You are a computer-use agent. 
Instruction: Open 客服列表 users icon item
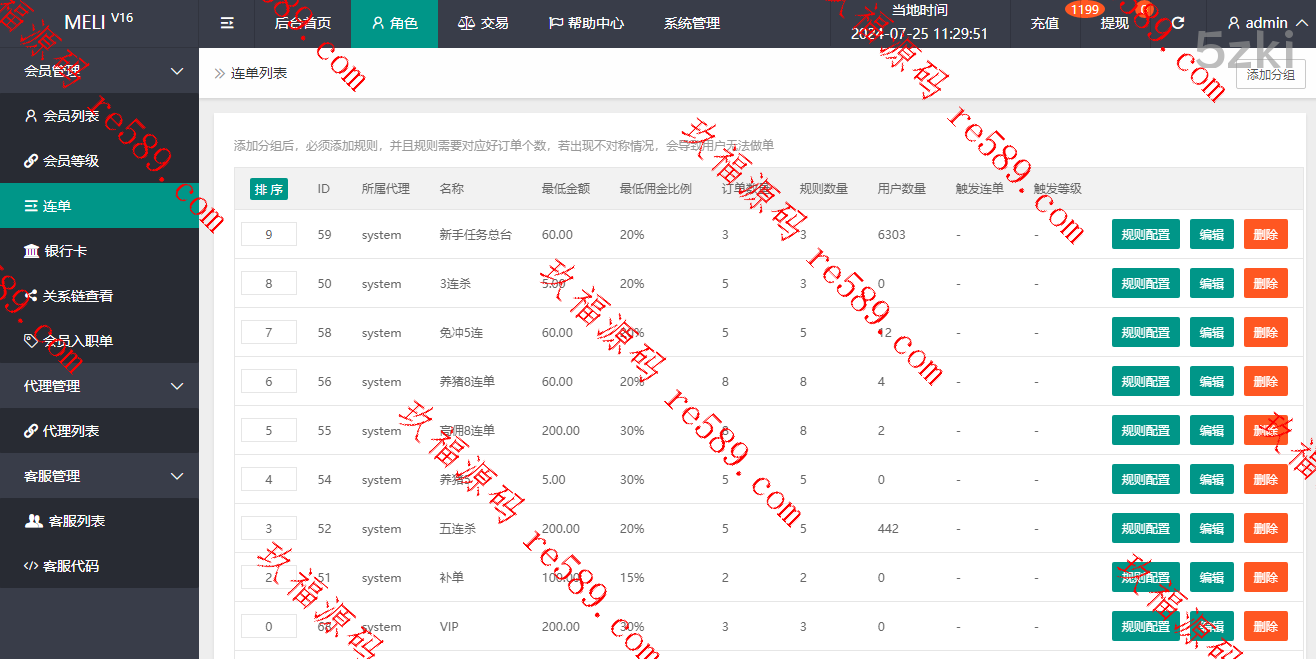[33, 521]
